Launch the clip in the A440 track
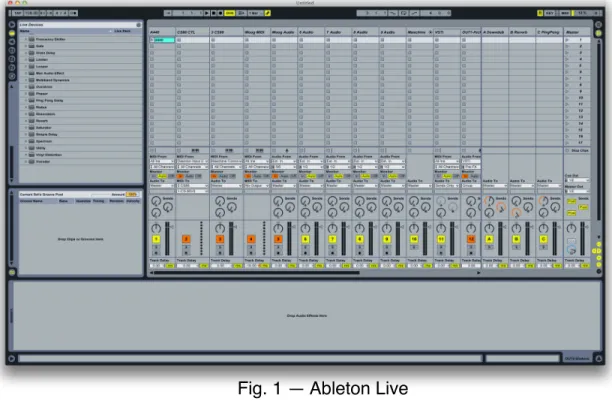The image size is (612, 401). tap(152, 40)
